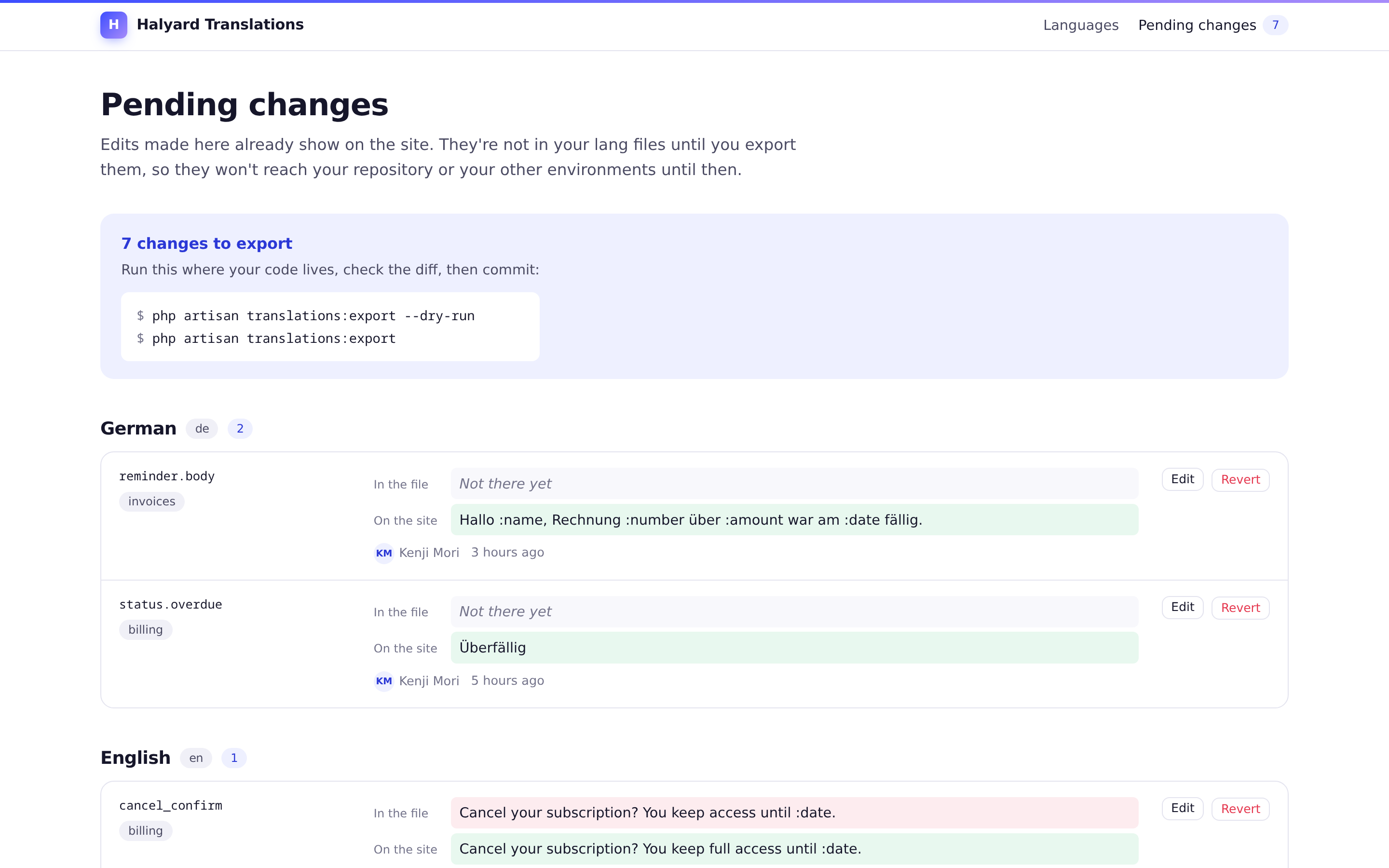Revert the status.overdue change
1389x868 pixels.
1240,608
